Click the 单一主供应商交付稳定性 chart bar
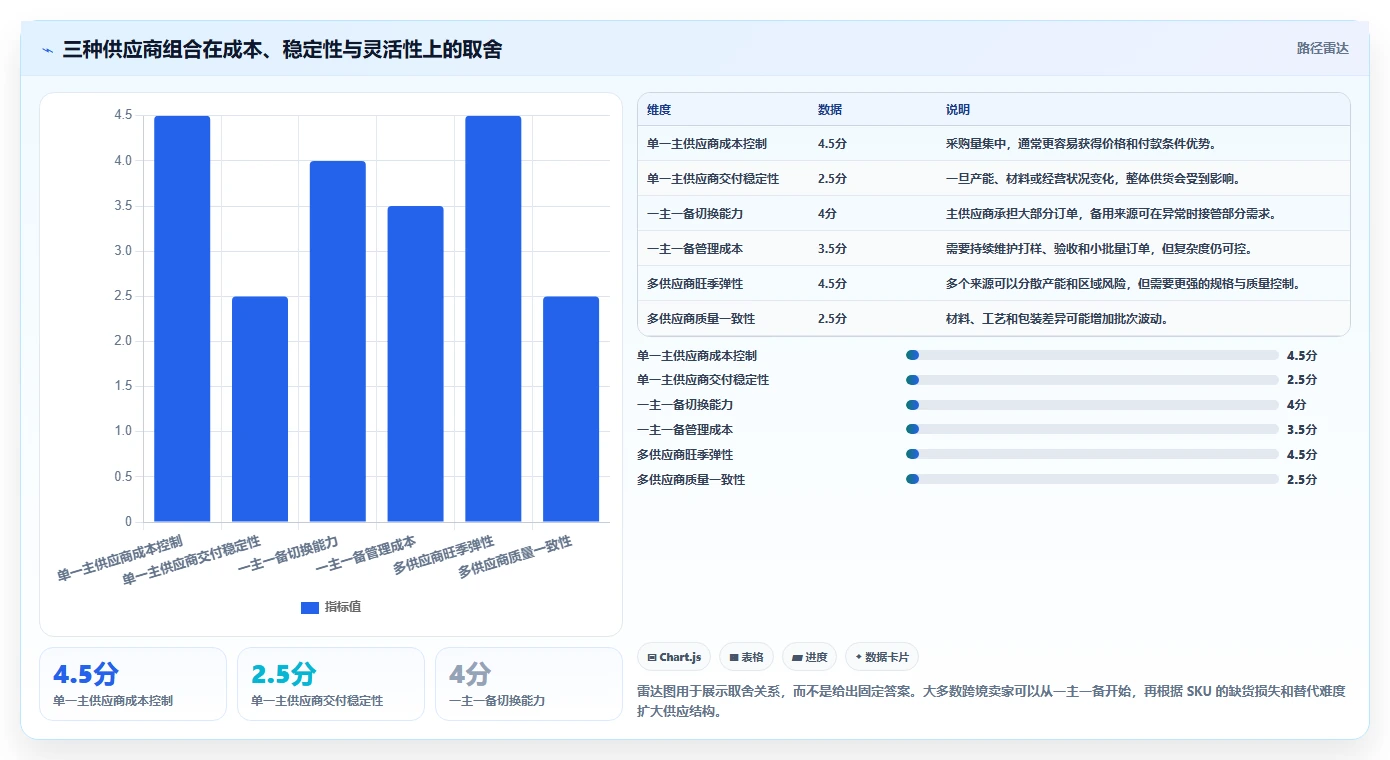This screenshot has width=1390, height=760. [260, 409]
